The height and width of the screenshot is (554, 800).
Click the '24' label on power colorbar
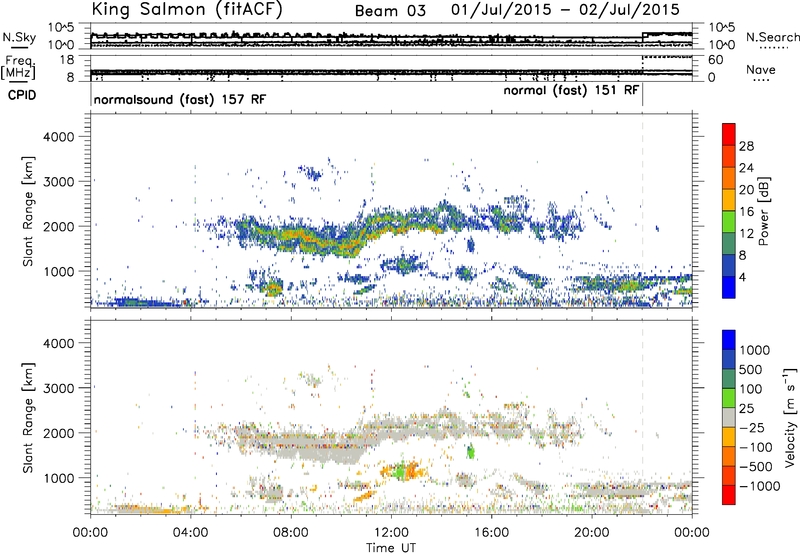746,168
